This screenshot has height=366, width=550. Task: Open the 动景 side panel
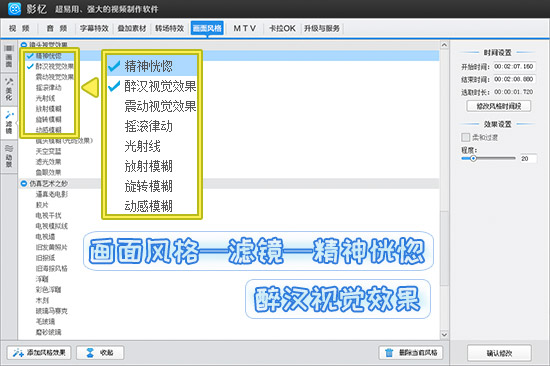[9, 157]
